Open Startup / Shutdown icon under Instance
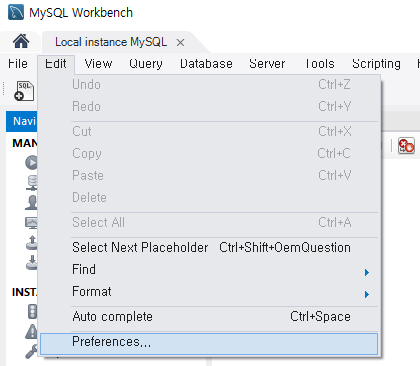The image size is (420, 366). click(x=32, y=311)
